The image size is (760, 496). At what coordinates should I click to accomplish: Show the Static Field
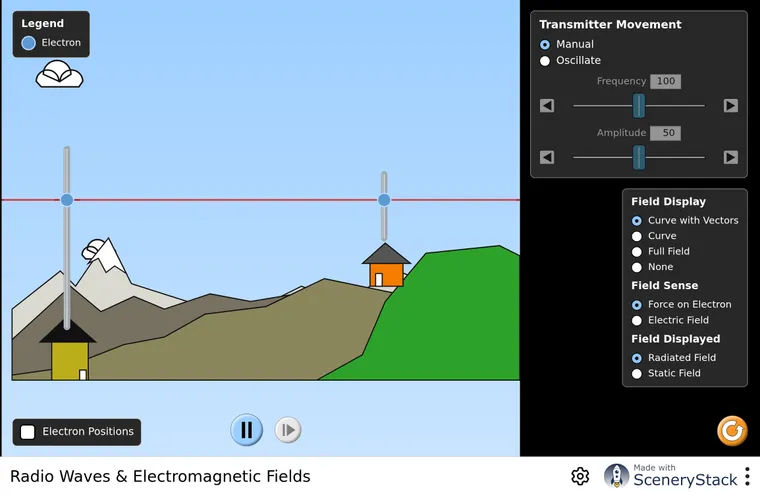[x=666, y=373]
